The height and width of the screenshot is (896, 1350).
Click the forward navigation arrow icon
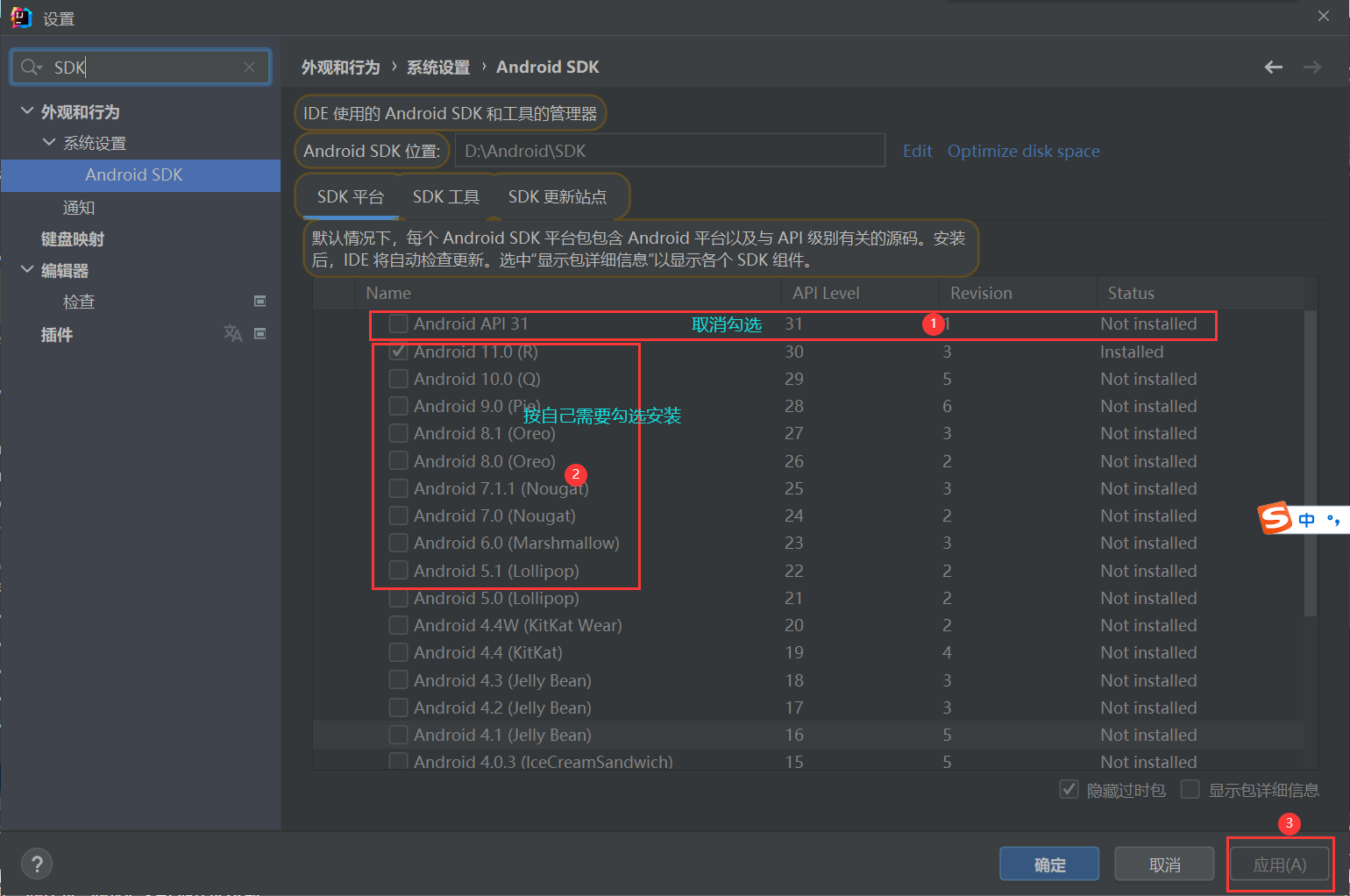point(1311,67)
